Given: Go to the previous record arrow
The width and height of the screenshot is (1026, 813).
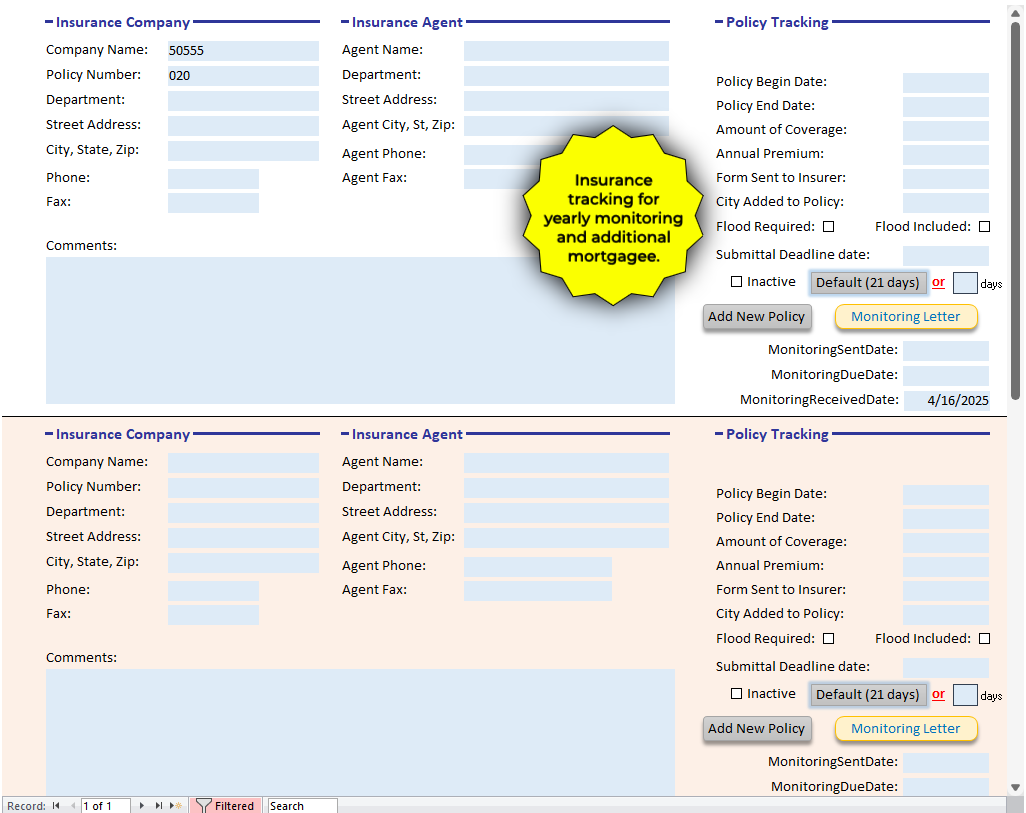Looking at the screenshot, I should [73, 806].
